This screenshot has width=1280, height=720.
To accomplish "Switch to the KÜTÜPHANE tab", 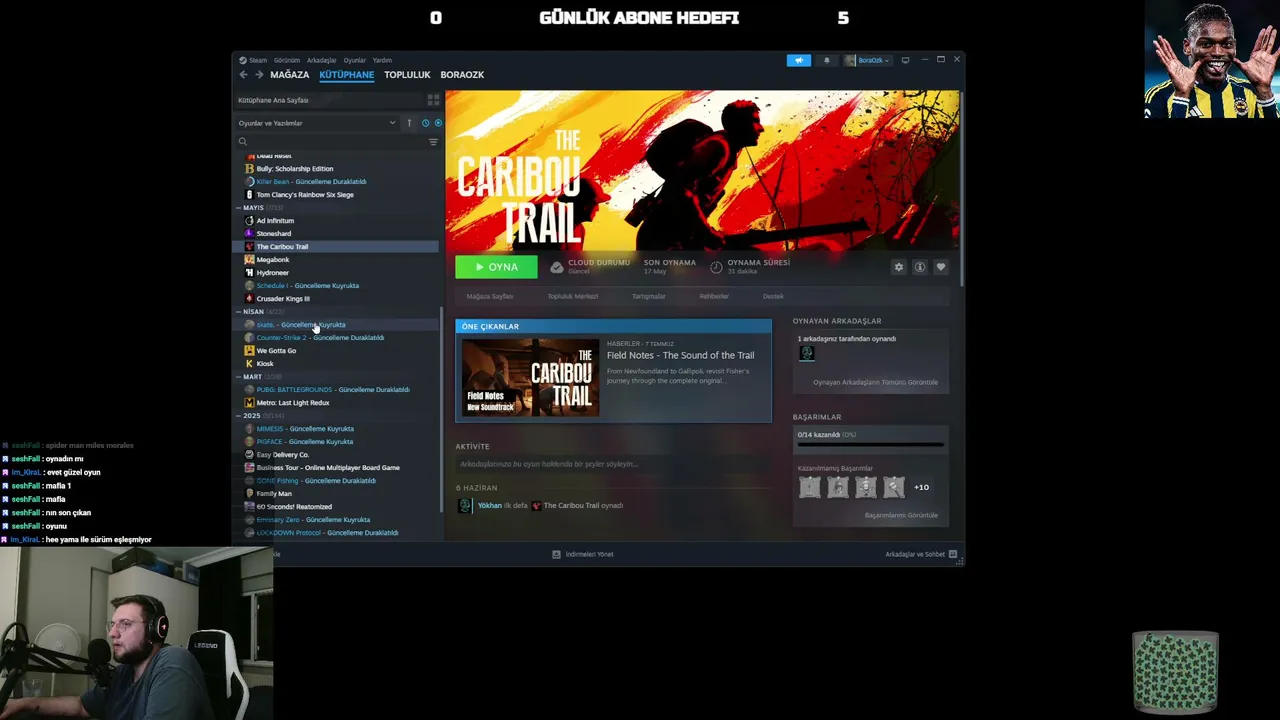I will pos(347,75).
